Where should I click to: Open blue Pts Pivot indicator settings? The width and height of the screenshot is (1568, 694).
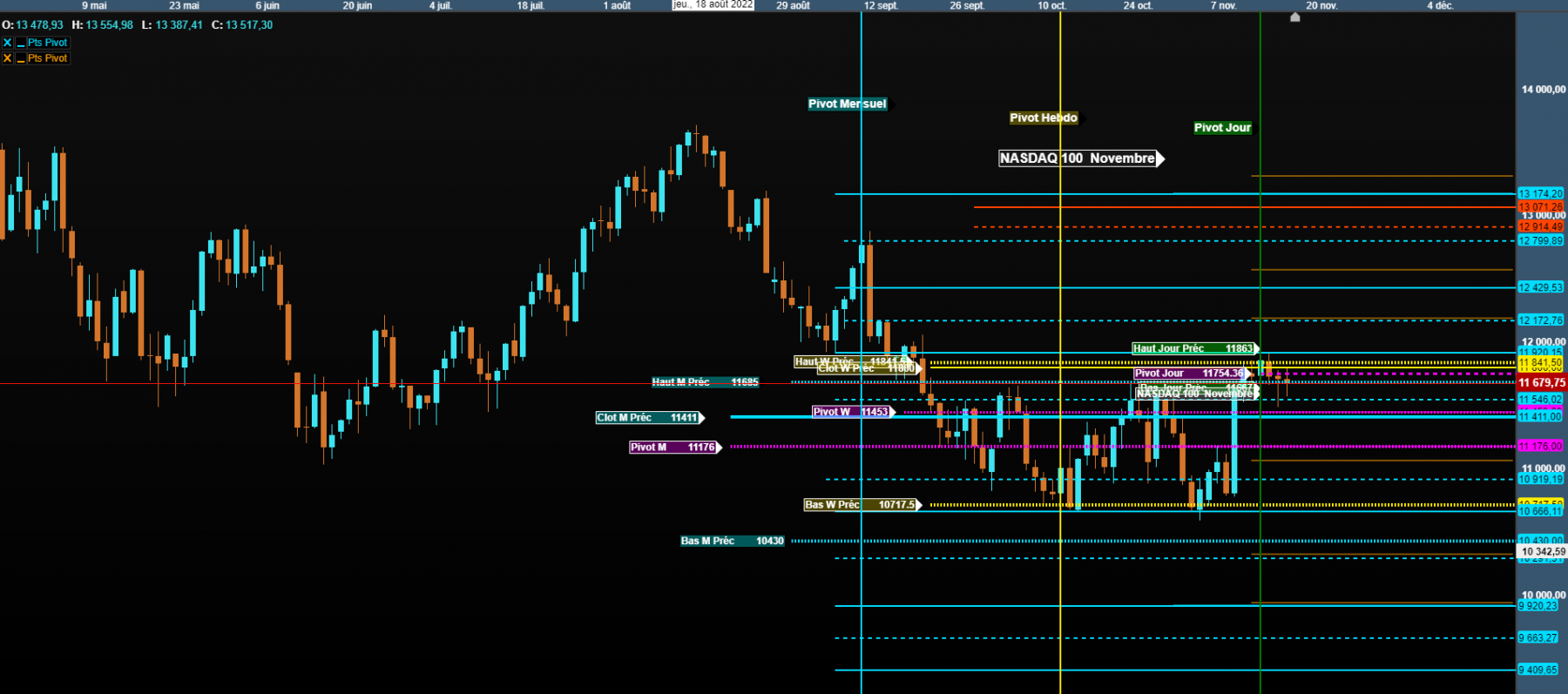click(x=47, y=43)
